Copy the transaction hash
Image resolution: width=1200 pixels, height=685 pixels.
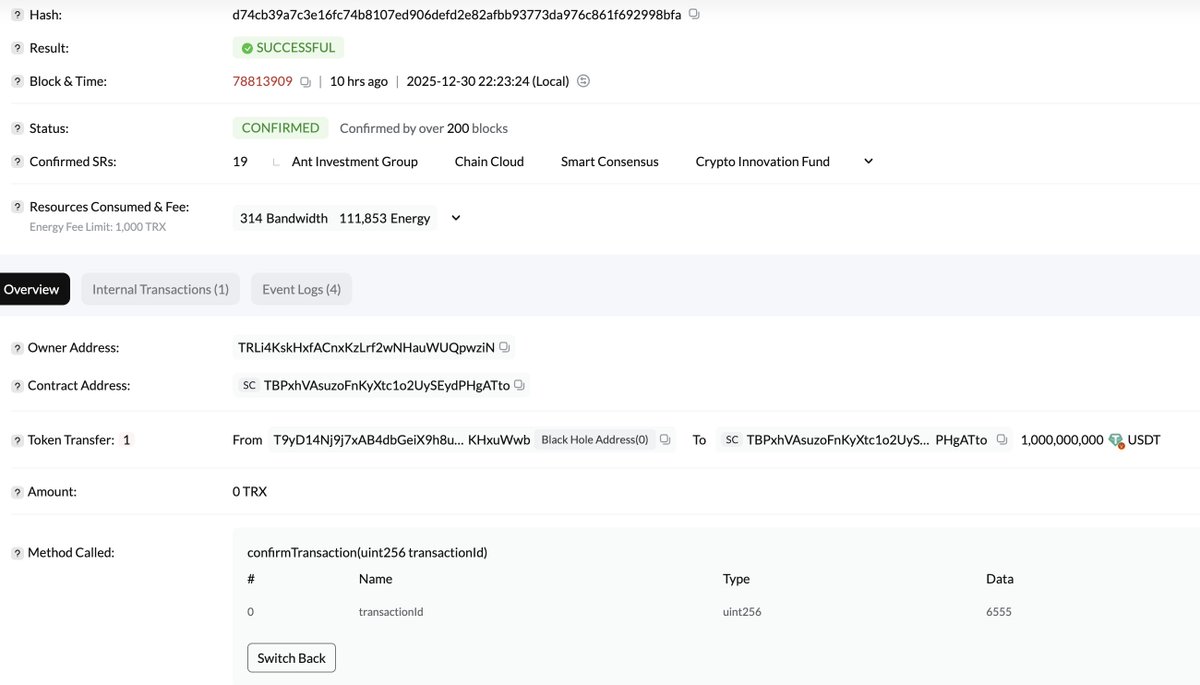[x=695, y=15]
